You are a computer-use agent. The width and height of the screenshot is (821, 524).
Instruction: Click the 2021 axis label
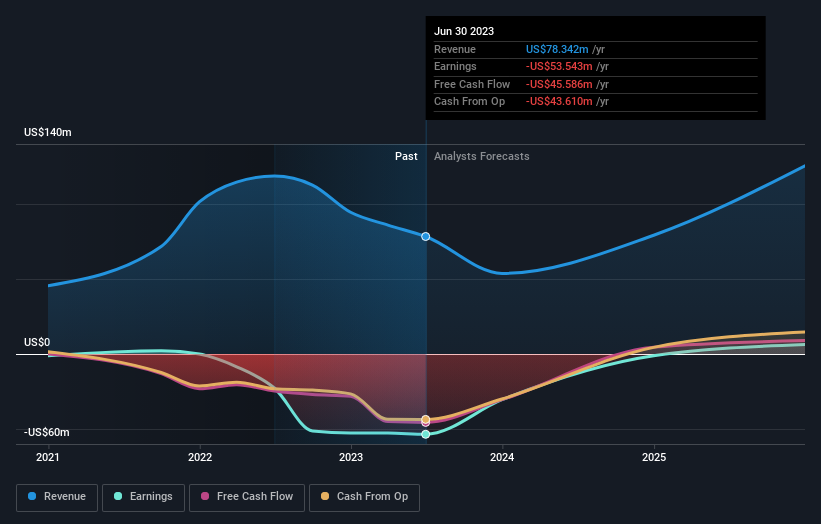click(x=48, y=458)
